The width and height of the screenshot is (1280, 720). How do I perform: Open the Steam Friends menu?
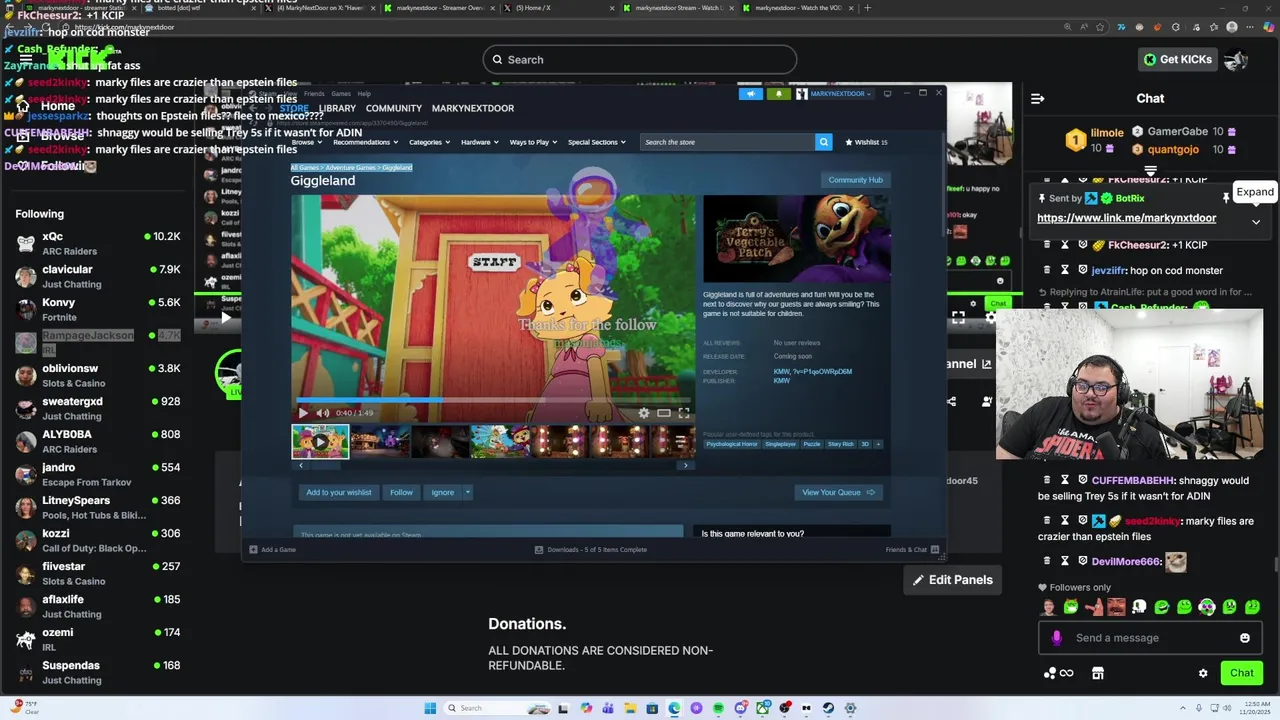click(x=314, y=94)
